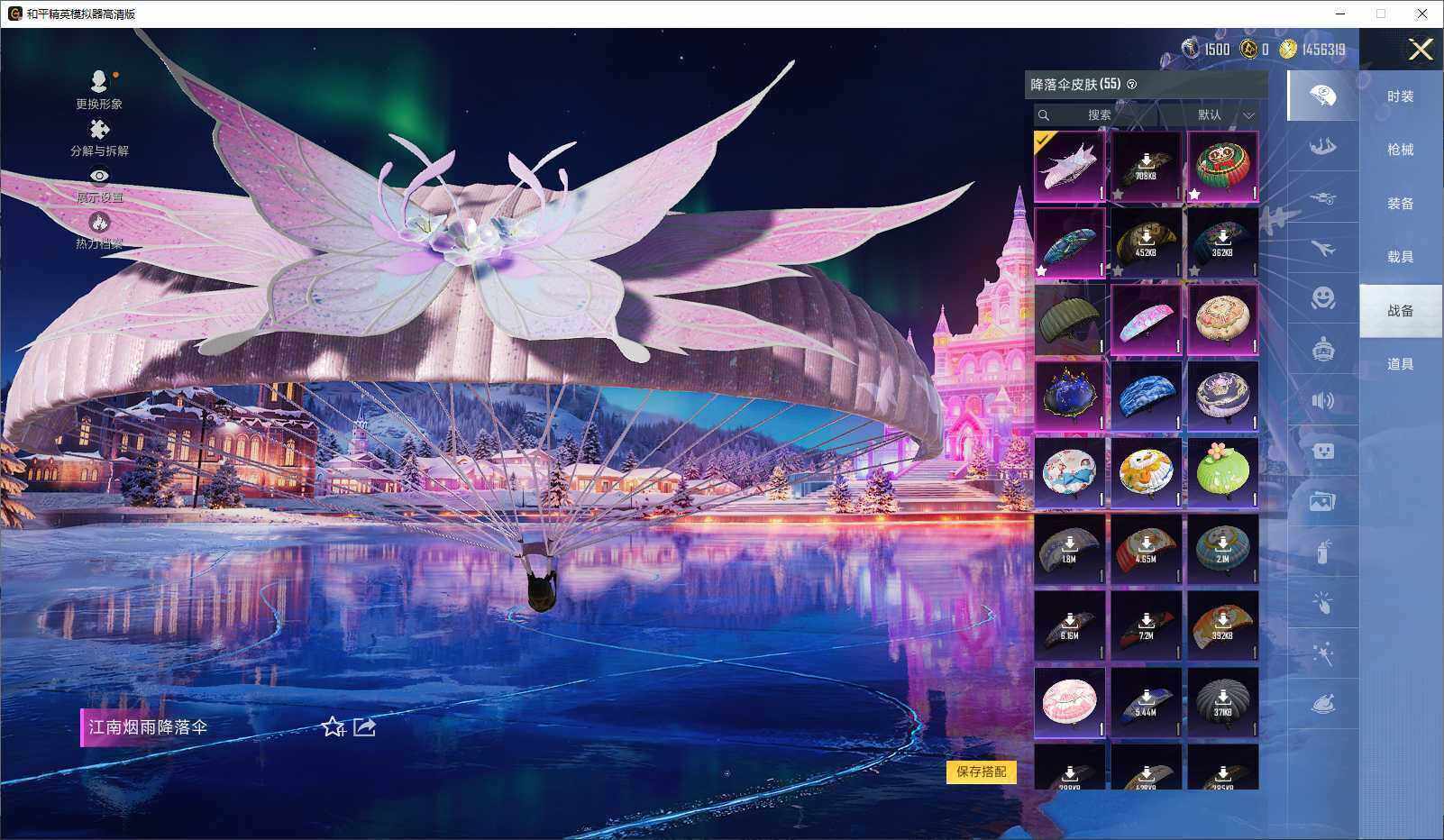
Task: Select the dark blue gold-flame parachute
Action: 1070,397
